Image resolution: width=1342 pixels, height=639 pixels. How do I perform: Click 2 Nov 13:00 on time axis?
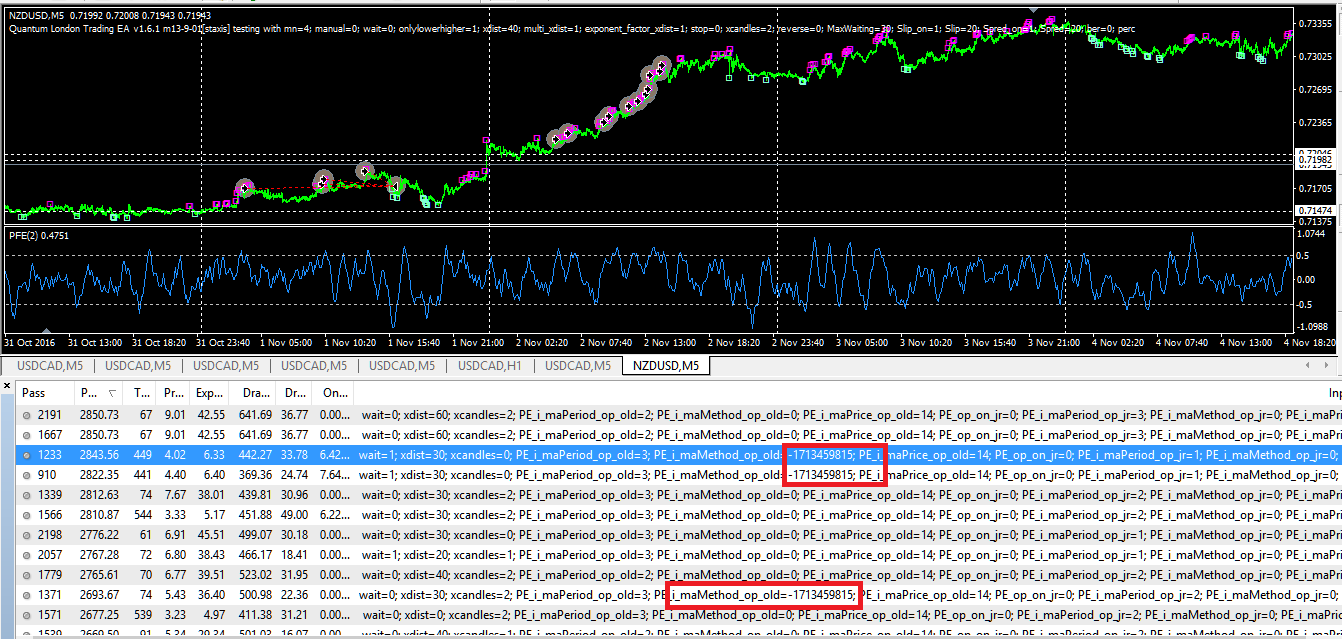coord(670,342)
